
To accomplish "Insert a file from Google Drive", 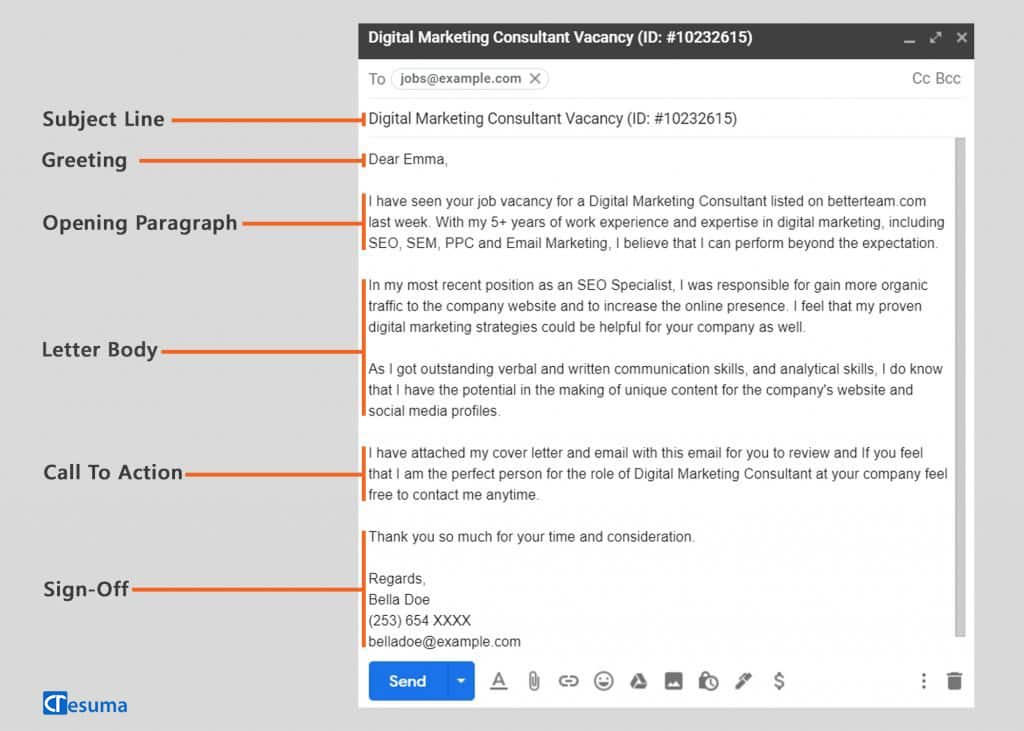I will tap(639, 681).
